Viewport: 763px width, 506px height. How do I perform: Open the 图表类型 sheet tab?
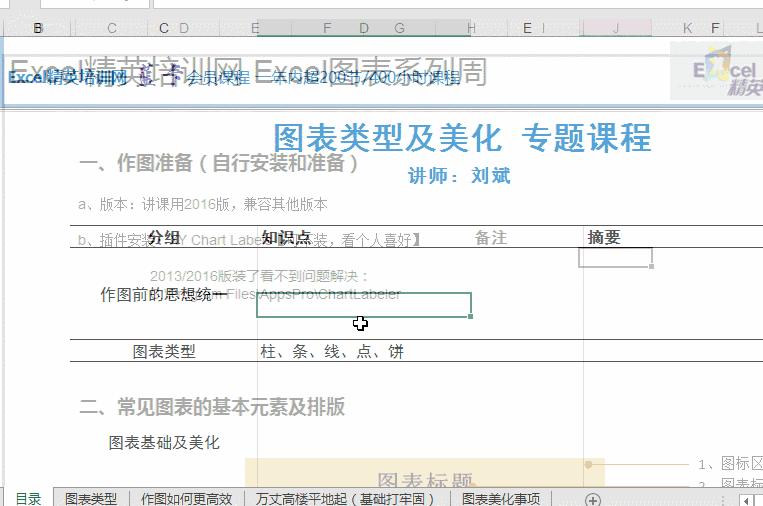click(91, 499)
